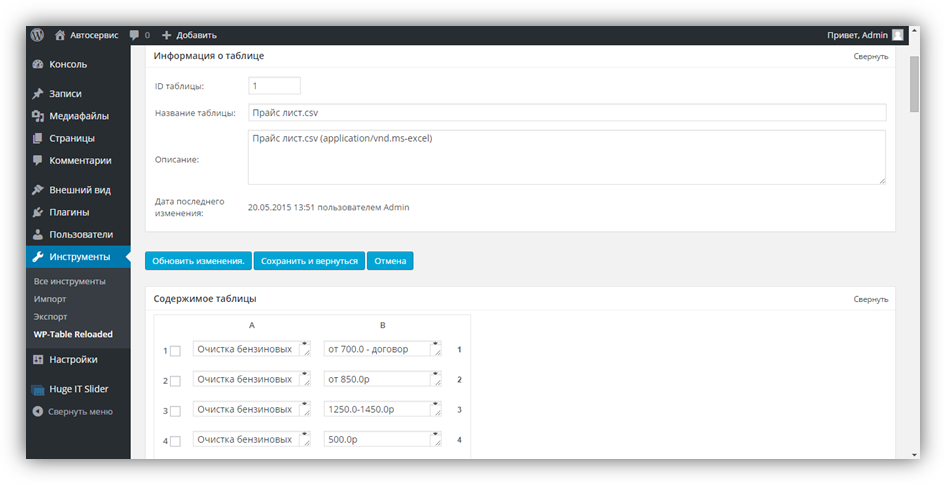Open the Импорт submenu item
This screenshot has width=945, height=484.
pos(50,299)
